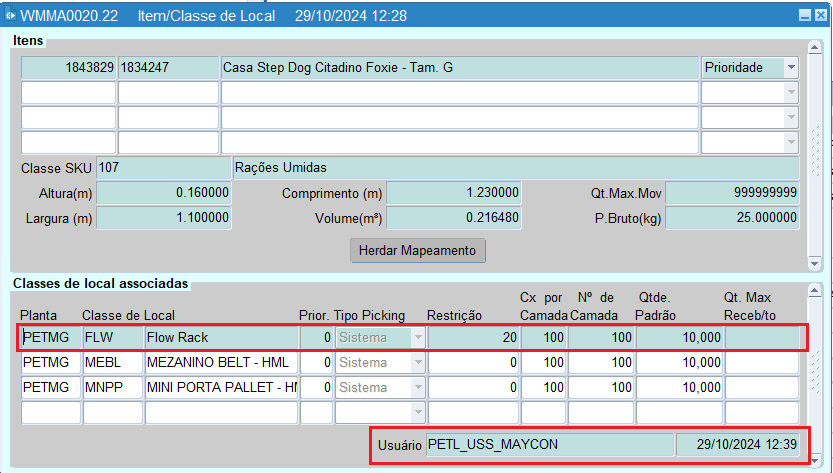
Task: Click the Oracle Forms window icon in title bar
Action: [10, 15]
